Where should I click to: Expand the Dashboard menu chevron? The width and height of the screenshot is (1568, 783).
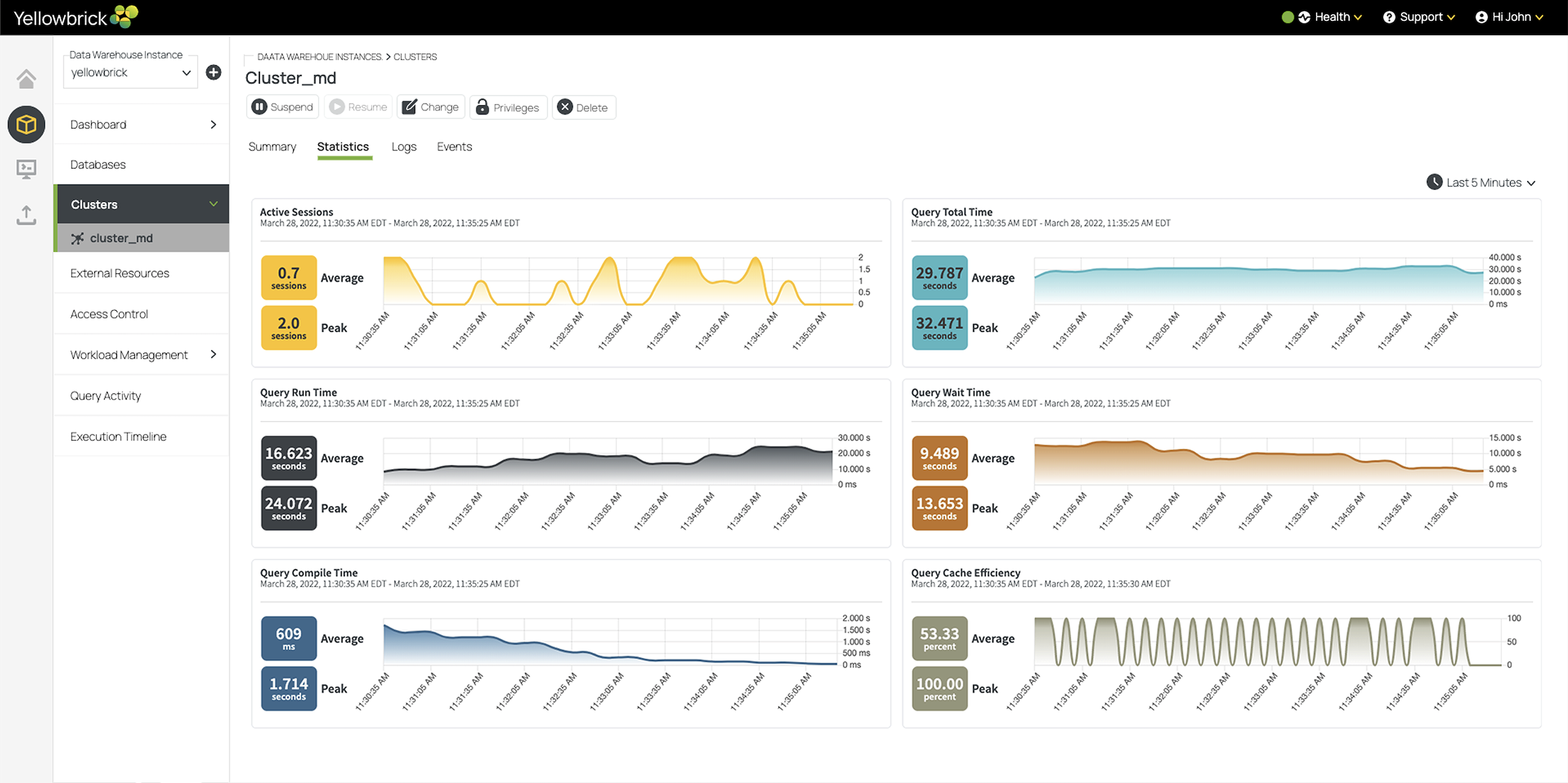point(213,125)
